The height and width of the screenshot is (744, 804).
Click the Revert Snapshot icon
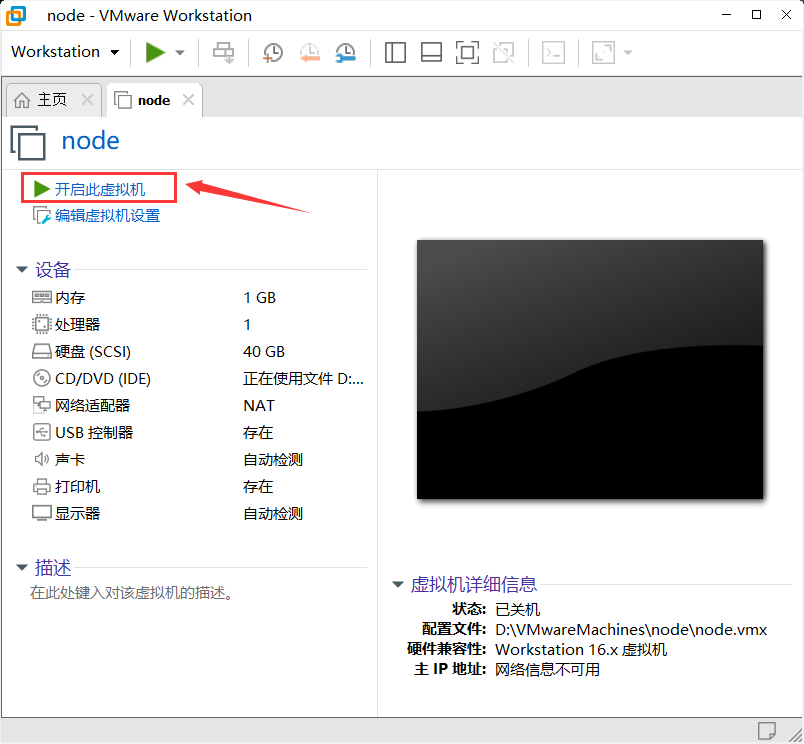pyautogui.click(x=309, y=51)
